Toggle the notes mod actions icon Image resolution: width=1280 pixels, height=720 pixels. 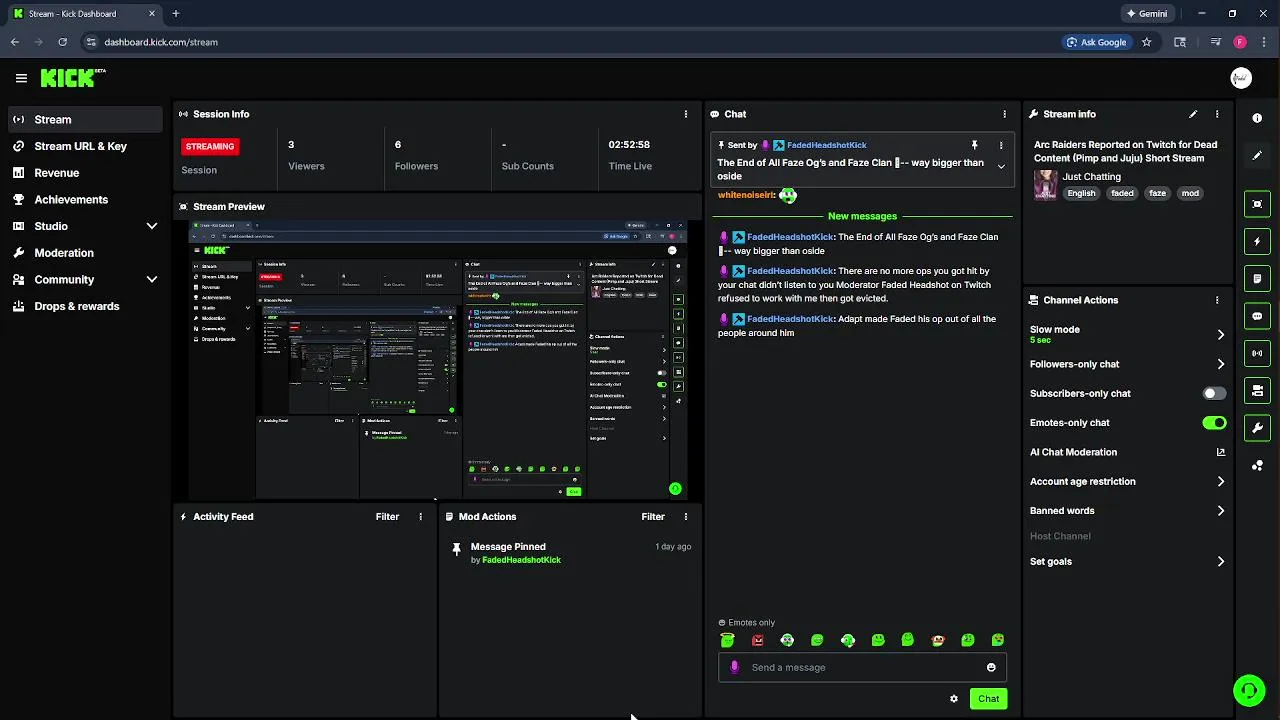(x=1257, y=278)
